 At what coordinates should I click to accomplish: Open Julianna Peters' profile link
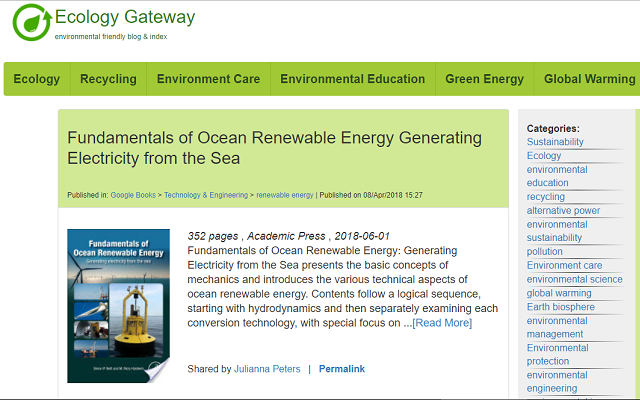tap(267, 369)
